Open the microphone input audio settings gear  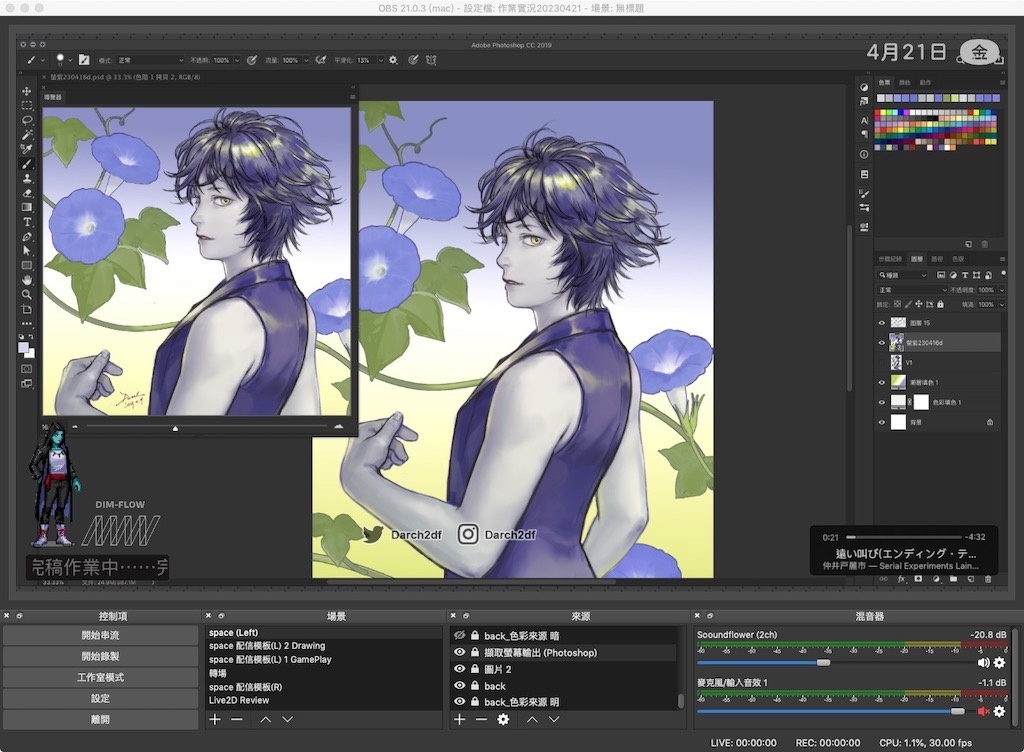coord(999,711)
